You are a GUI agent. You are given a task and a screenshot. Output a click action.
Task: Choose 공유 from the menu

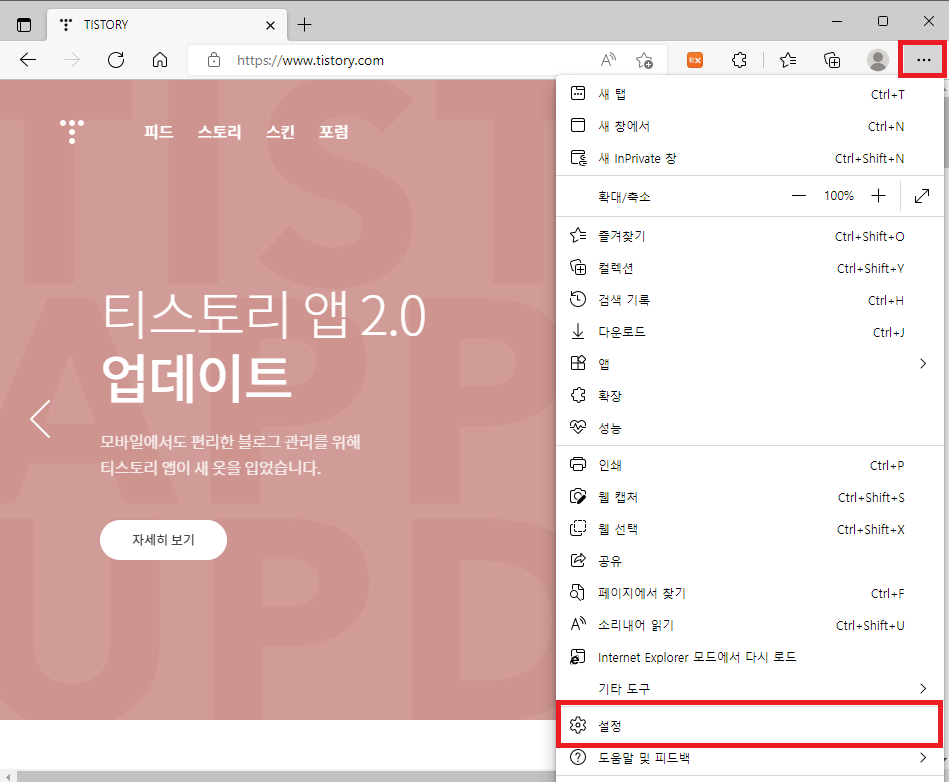click(749, 561)
